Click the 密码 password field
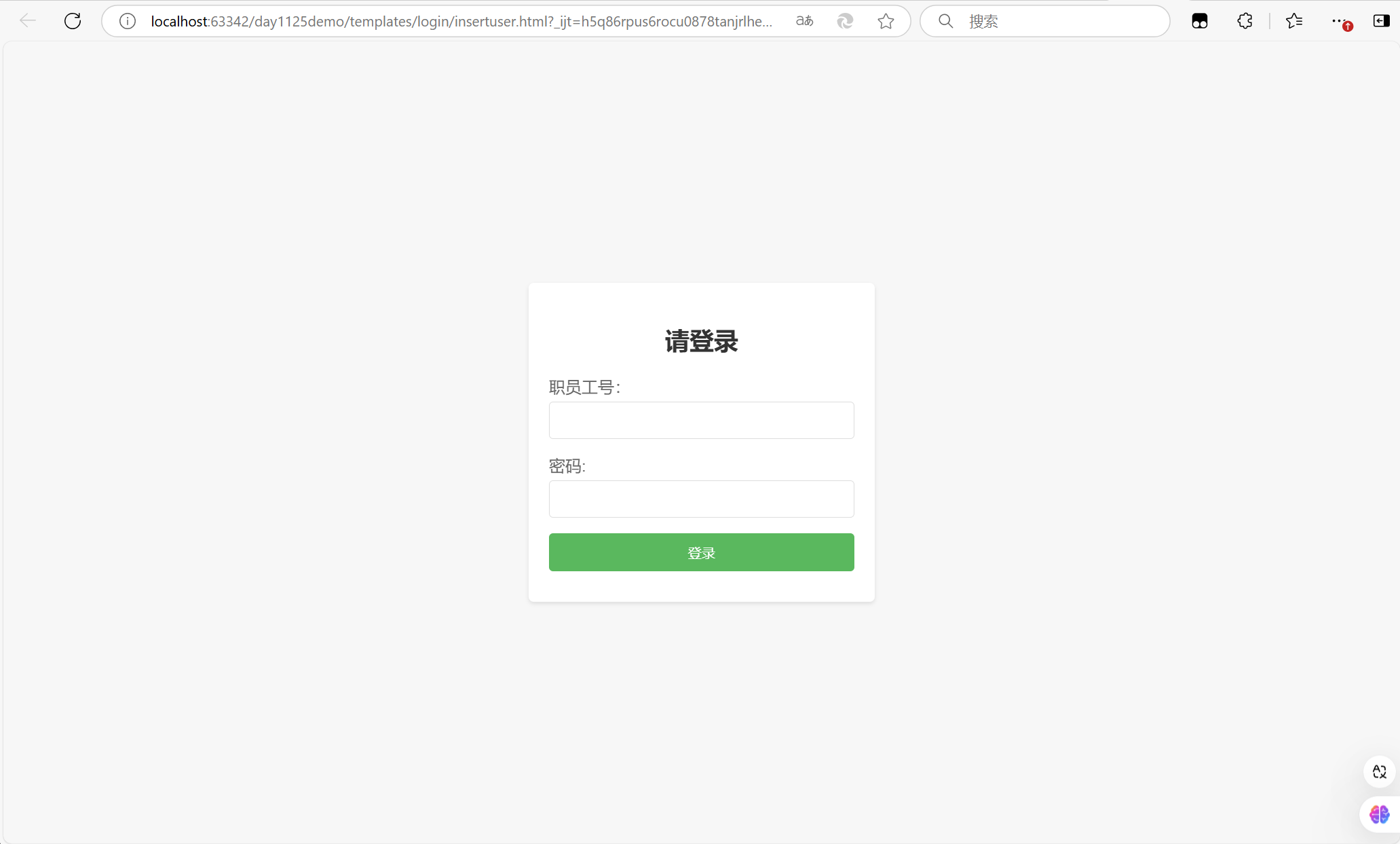 point(701,499)
